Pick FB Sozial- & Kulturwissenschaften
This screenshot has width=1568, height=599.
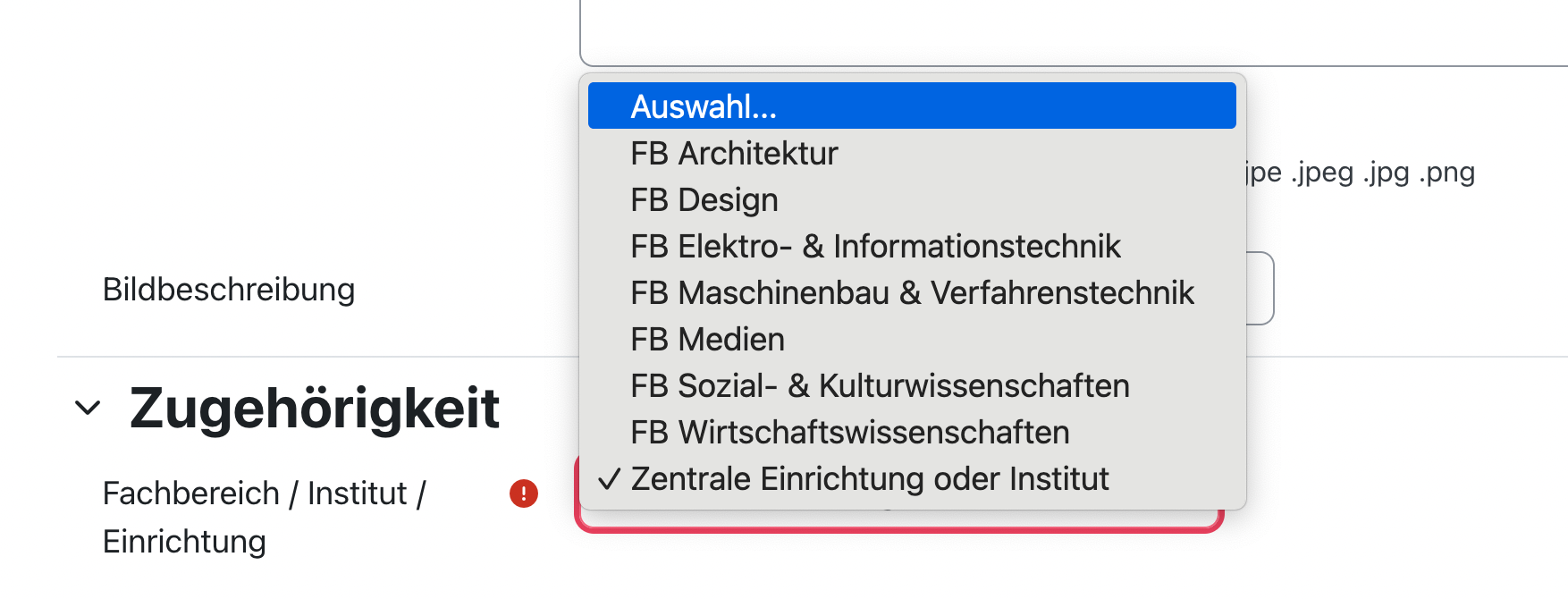(x=880, y=386)
